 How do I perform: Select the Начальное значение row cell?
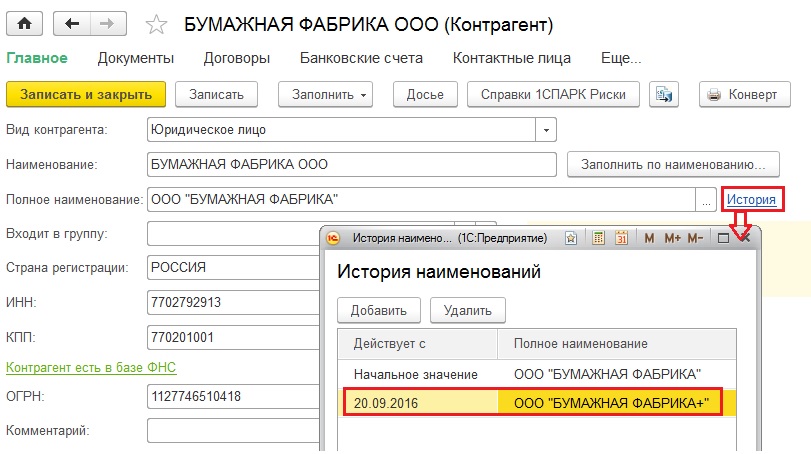click(418, 374)
